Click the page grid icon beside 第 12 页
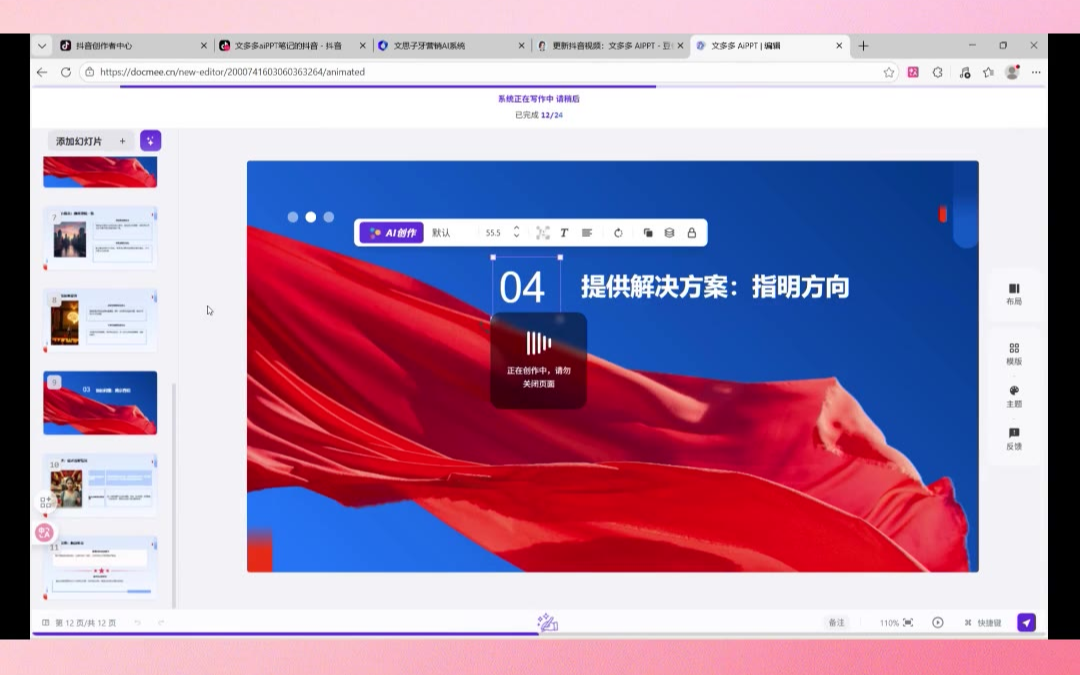Image resolution: width=1080 pixels, height=675 pixels. point(46,623)
